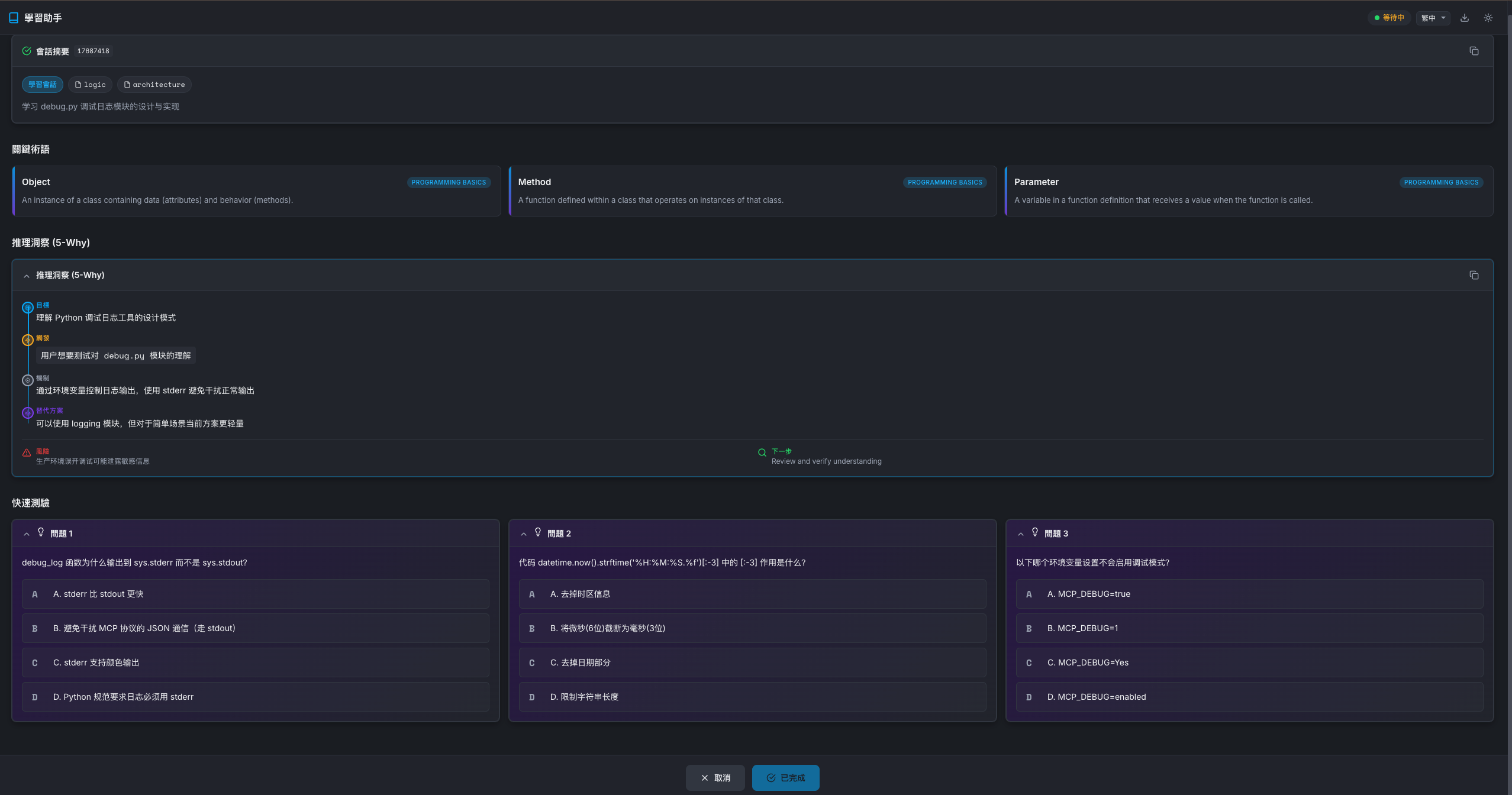This screenshot has width=1512, height=795.
Task: Click PROGRAMMING BASICS badge on Method card
Action: (x=945, y=182)
